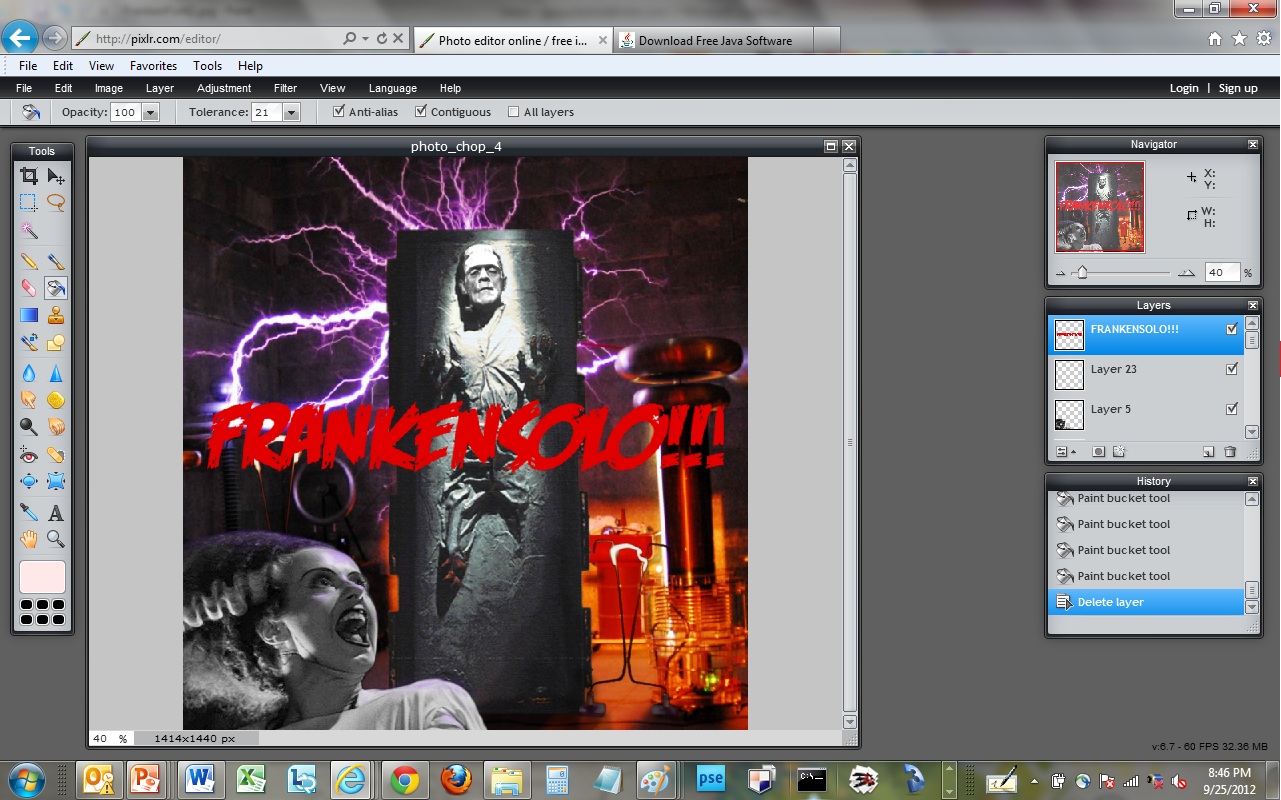Select the Eraser tool
Image resolution: width=1281 pixels, height=800 pixels.
pyautogui.click(x=29, y=288)
